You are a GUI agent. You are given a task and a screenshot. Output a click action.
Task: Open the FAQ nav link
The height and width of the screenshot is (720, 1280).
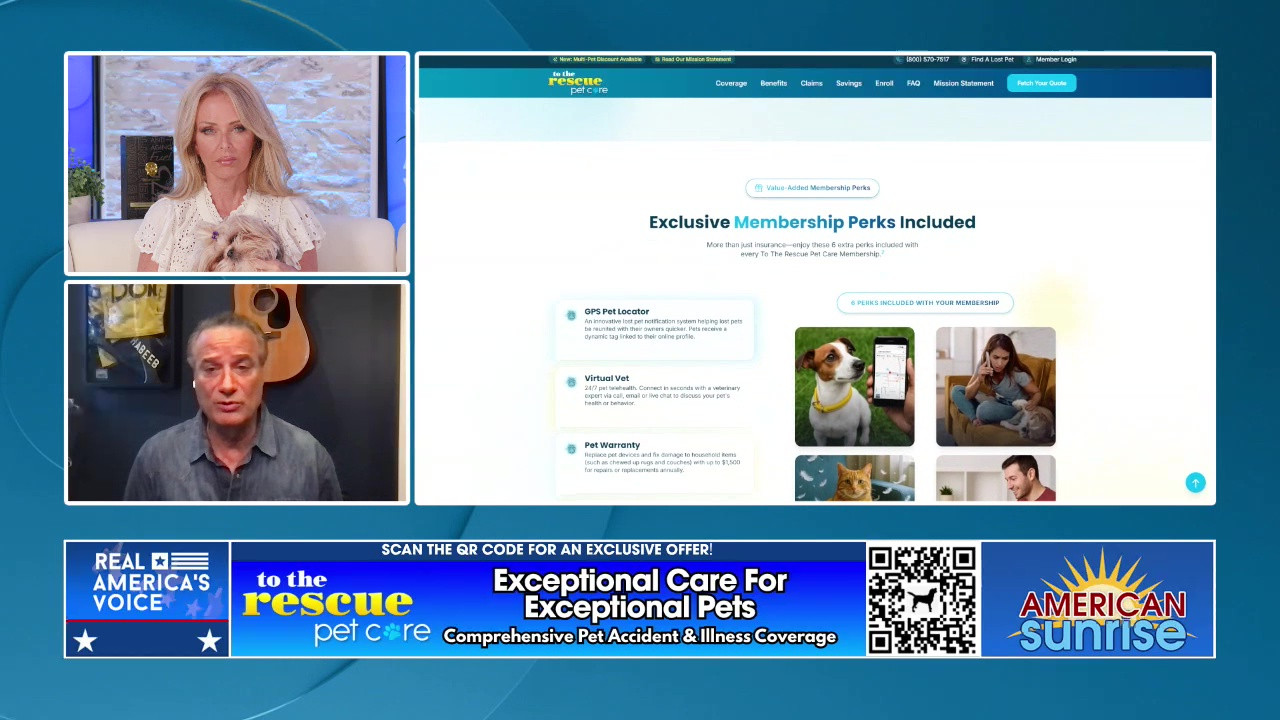point(913,84)
